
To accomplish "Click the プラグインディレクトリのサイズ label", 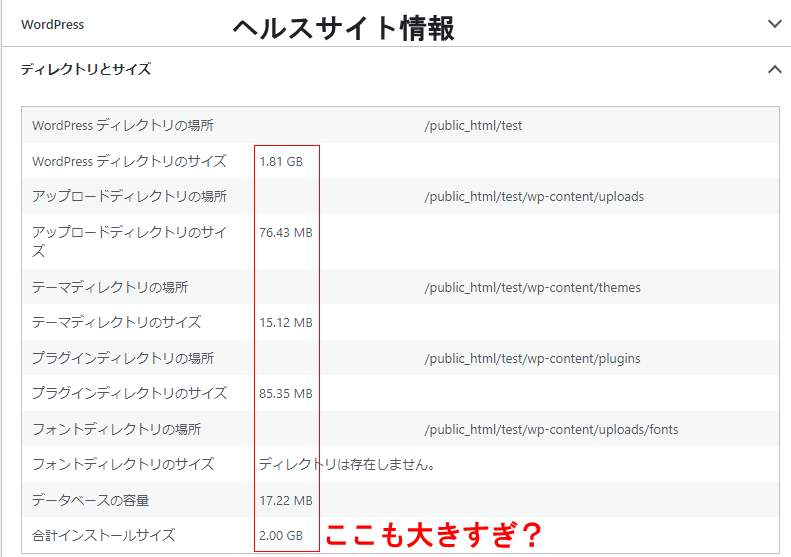I will click(130, 393).
